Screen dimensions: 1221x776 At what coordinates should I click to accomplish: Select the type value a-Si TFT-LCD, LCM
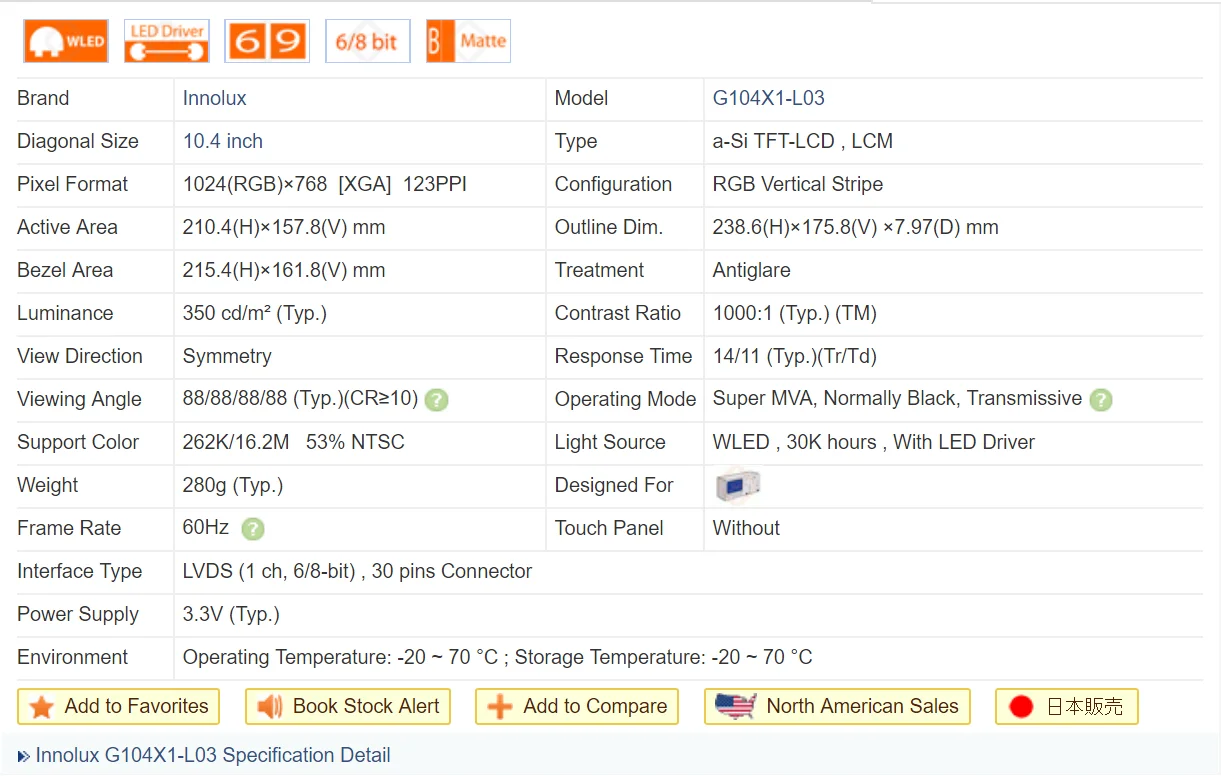pyautogui.click(x=803, y=141)
